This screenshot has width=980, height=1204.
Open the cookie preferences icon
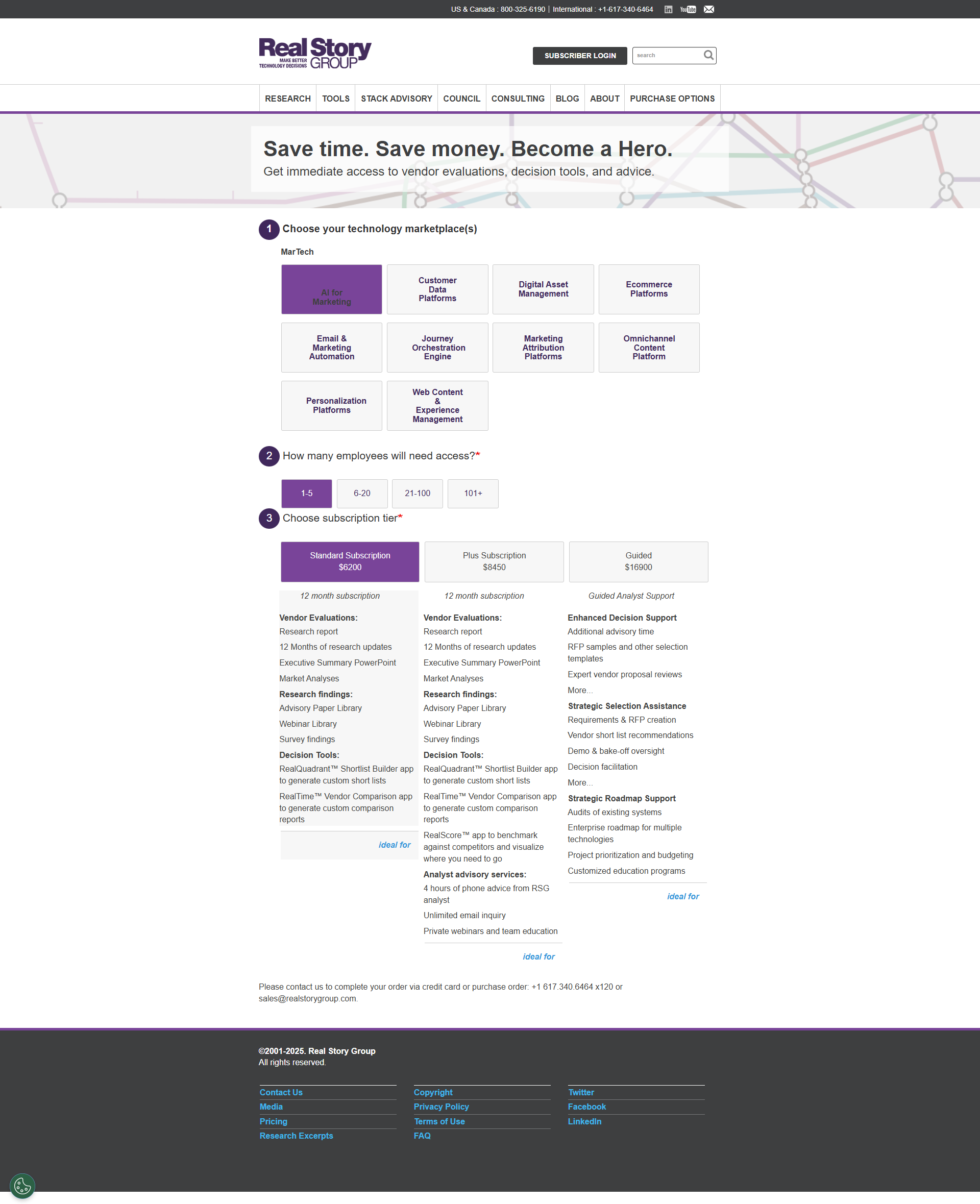pos(22,1186)
